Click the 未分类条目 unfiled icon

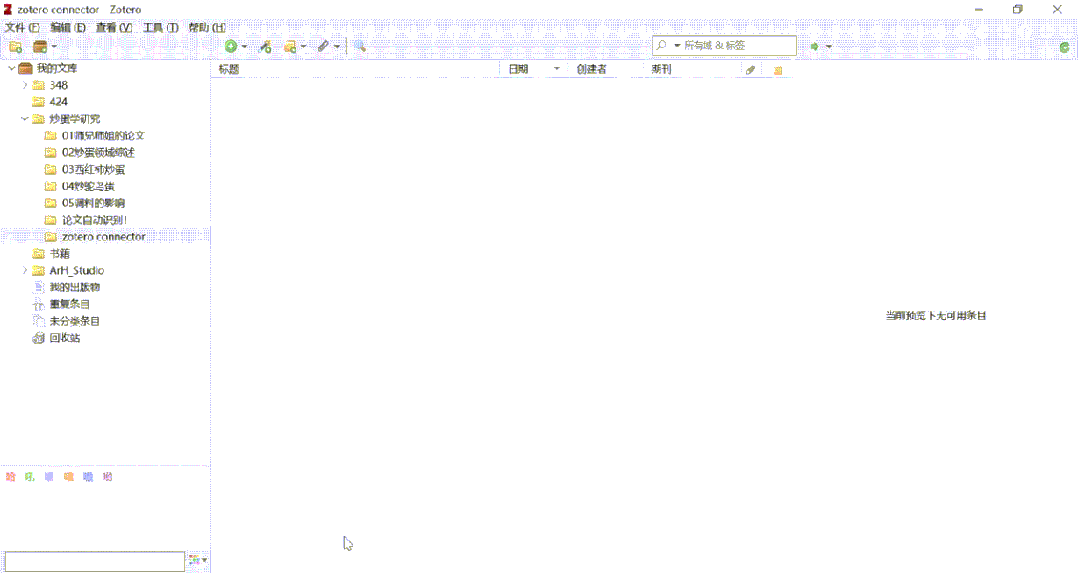click(38, 321)
